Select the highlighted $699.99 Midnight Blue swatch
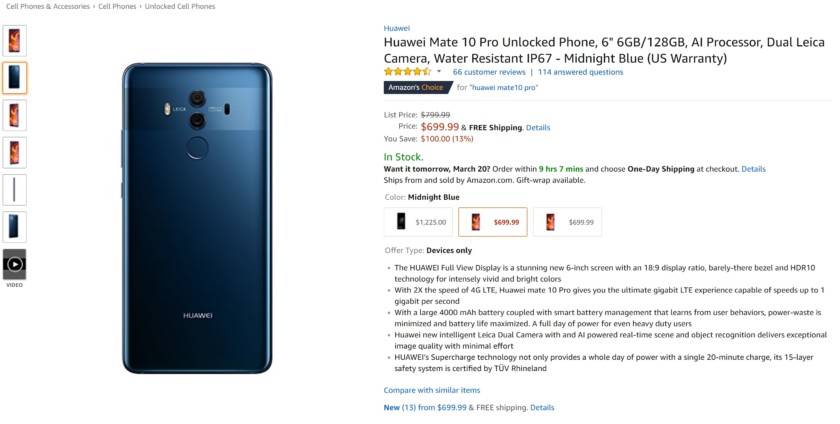The image size is (840, 424). (x=493, y=221)
